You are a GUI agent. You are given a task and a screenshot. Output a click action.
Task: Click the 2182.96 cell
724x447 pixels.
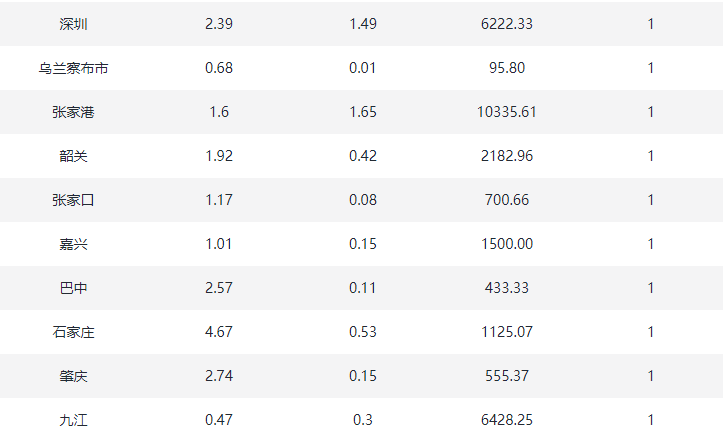click(507, 156)
